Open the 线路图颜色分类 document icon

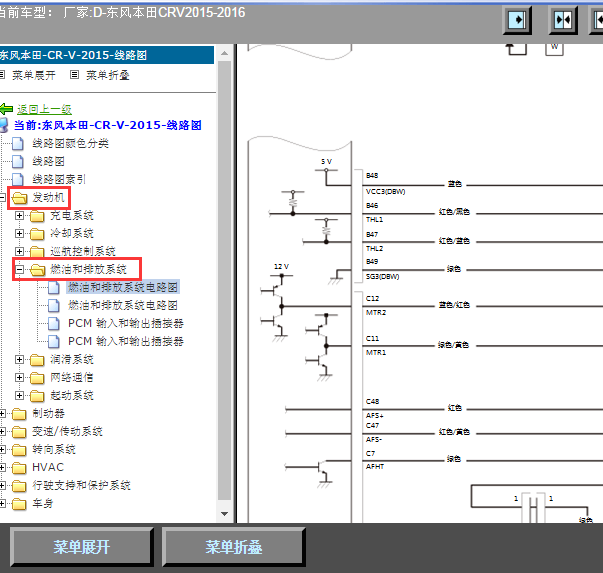tap(18, 143)
